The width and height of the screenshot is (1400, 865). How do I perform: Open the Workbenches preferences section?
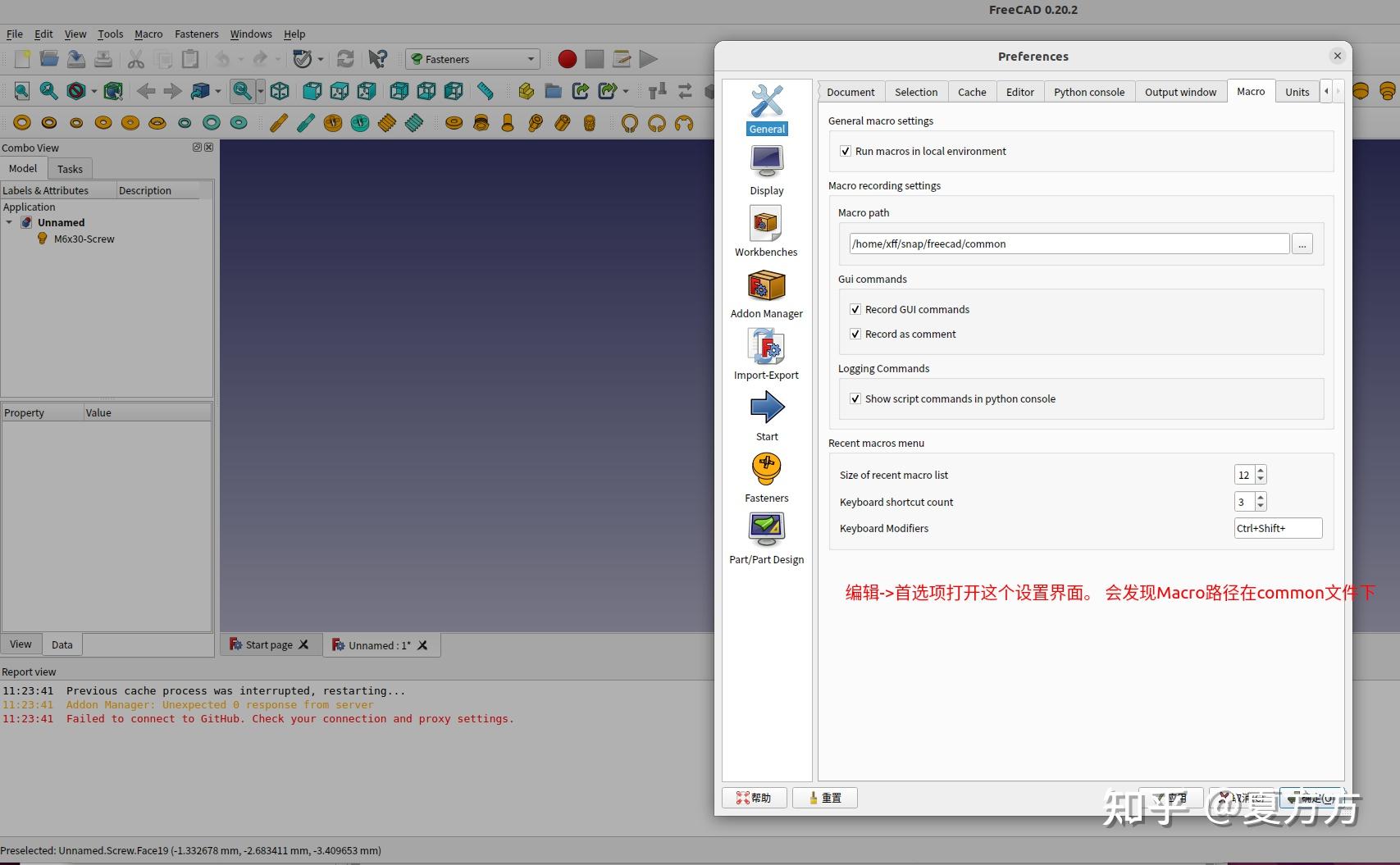766,231
